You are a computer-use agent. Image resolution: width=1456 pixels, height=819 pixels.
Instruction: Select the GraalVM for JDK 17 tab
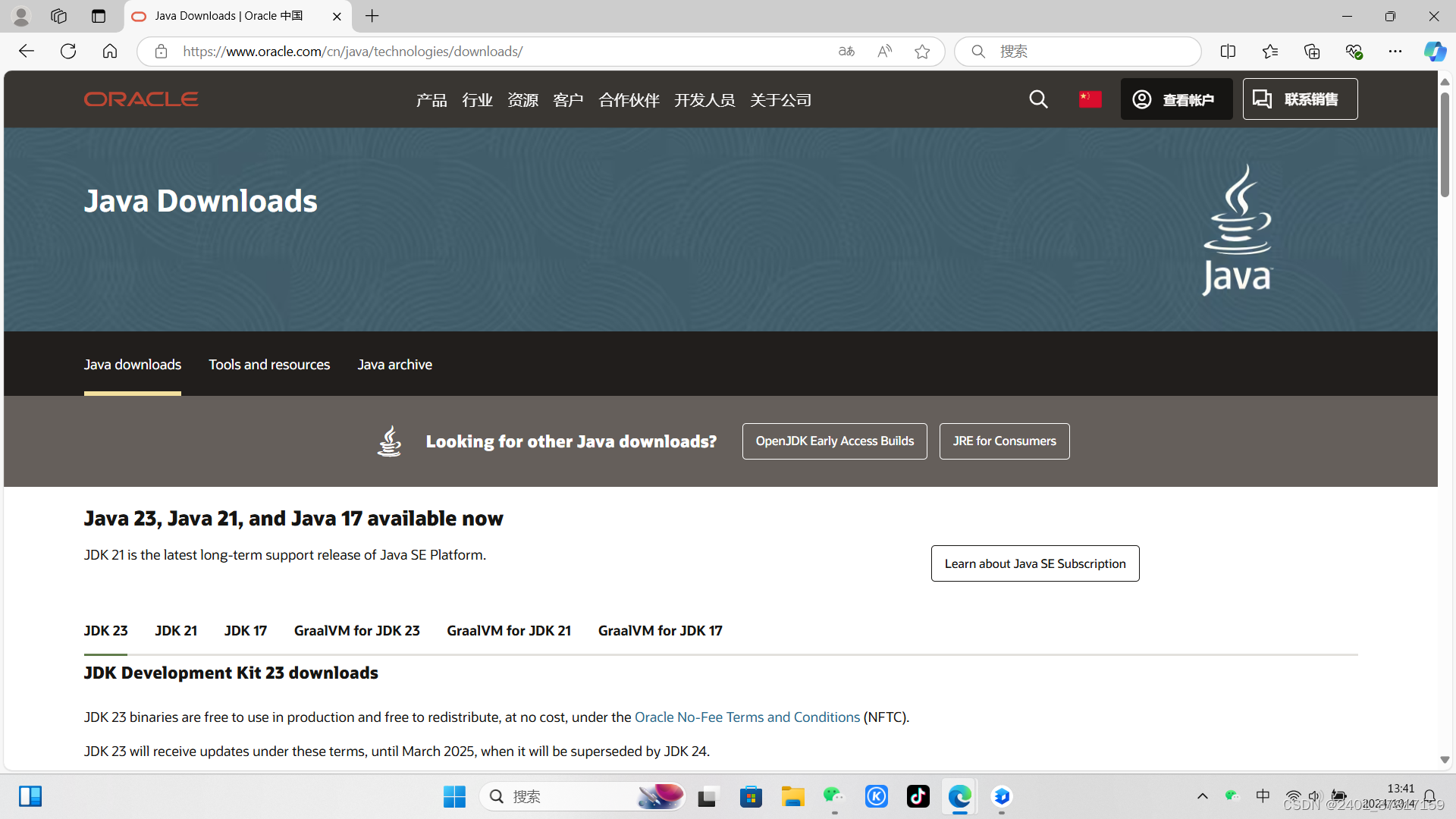[x=660, y=631]
